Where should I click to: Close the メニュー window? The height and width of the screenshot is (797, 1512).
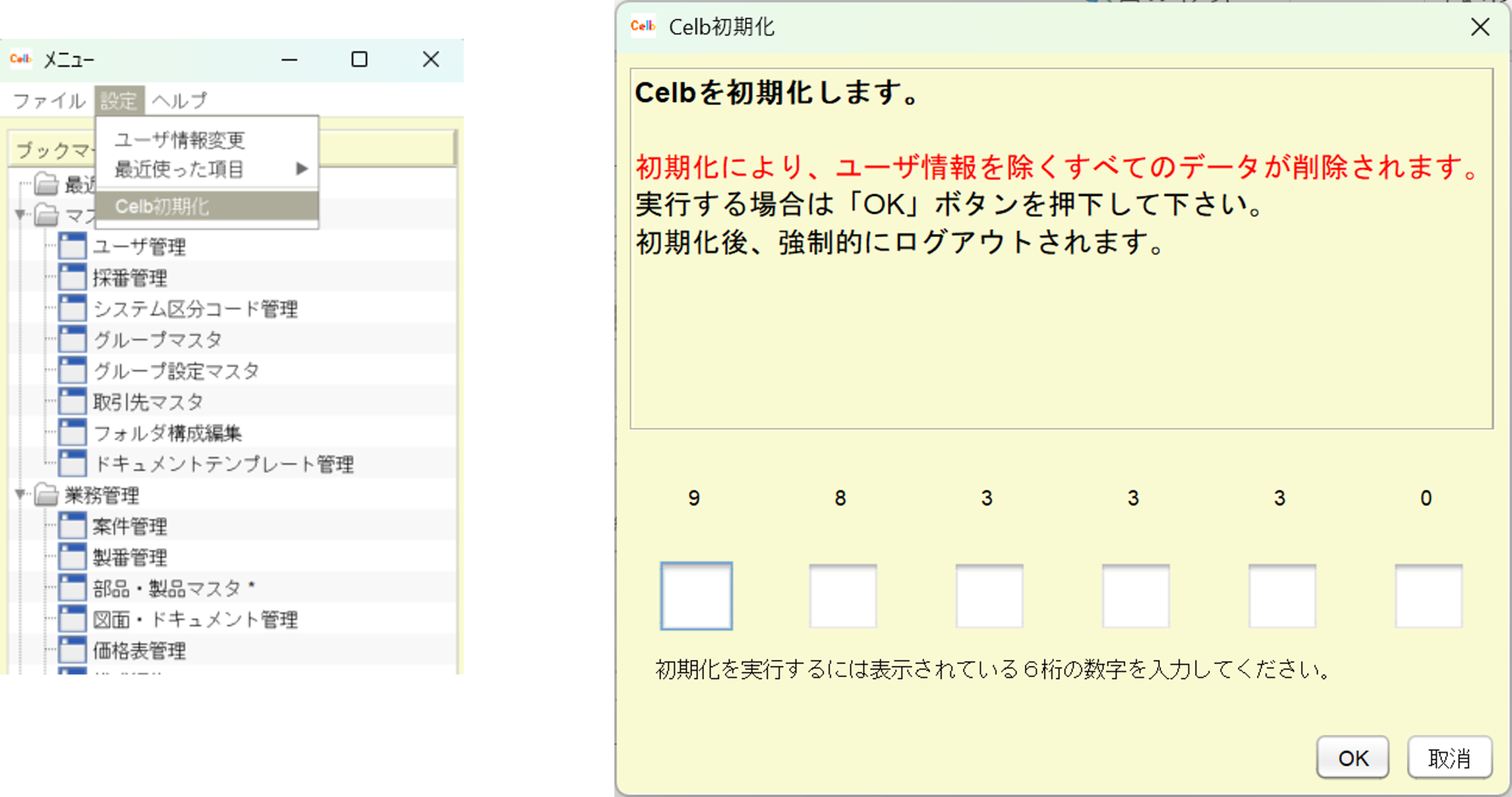coord(431,59)
